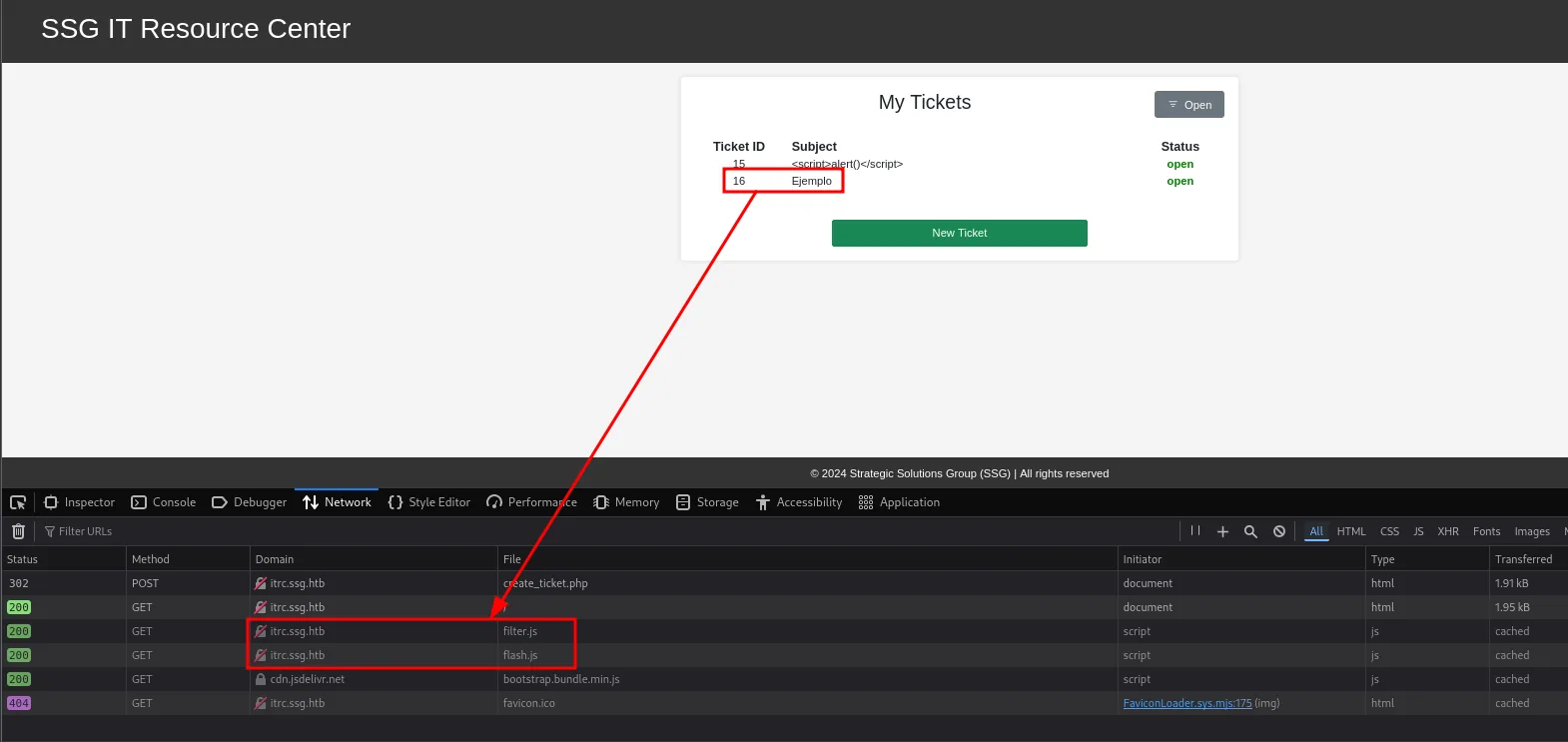Screen dimensions: 1568x742
Task: Click the Ejemplo ticket subject
Action: pyautogui.click(x=811, y=181)
